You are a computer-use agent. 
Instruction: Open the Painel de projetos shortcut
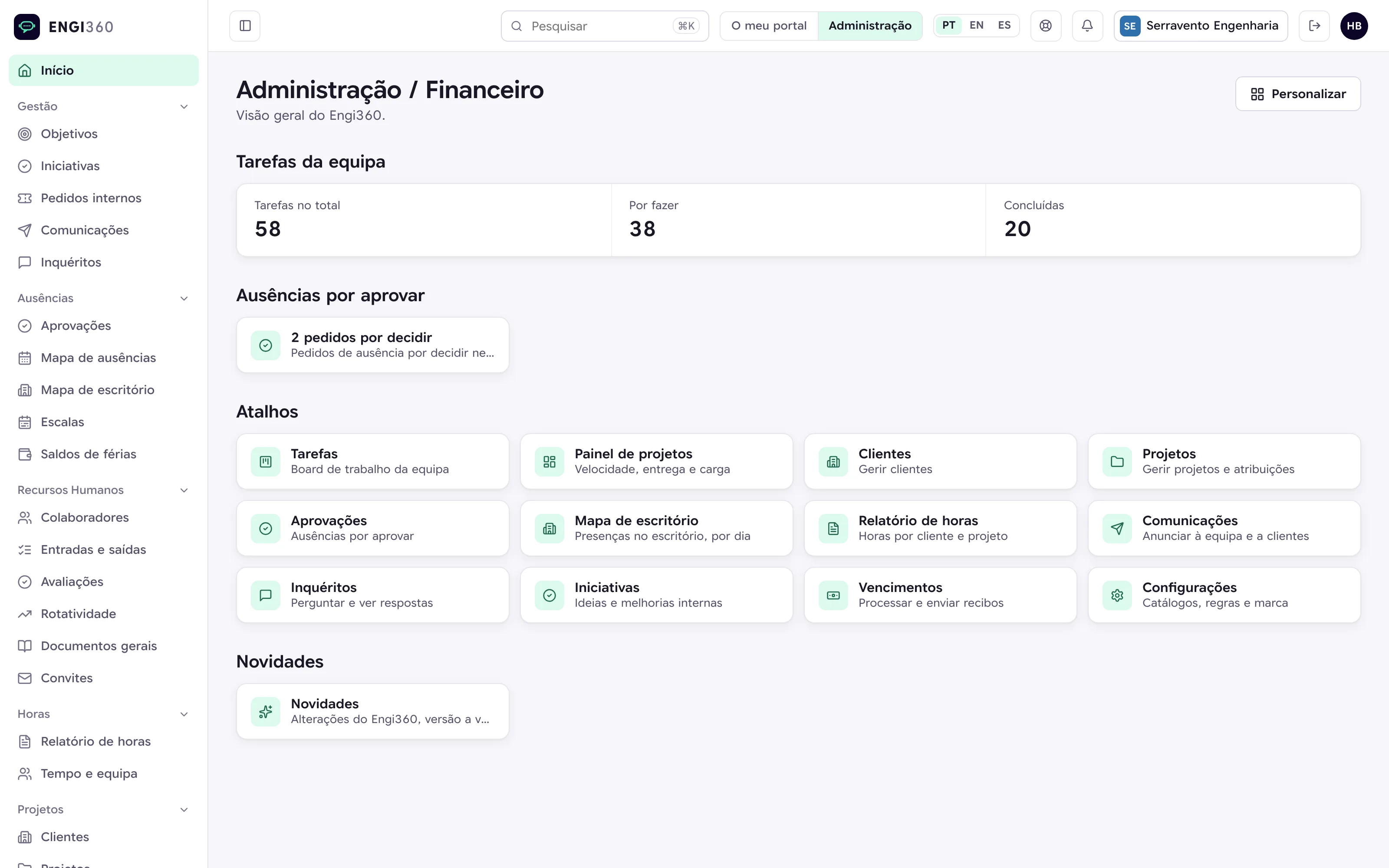click(656, 461)
